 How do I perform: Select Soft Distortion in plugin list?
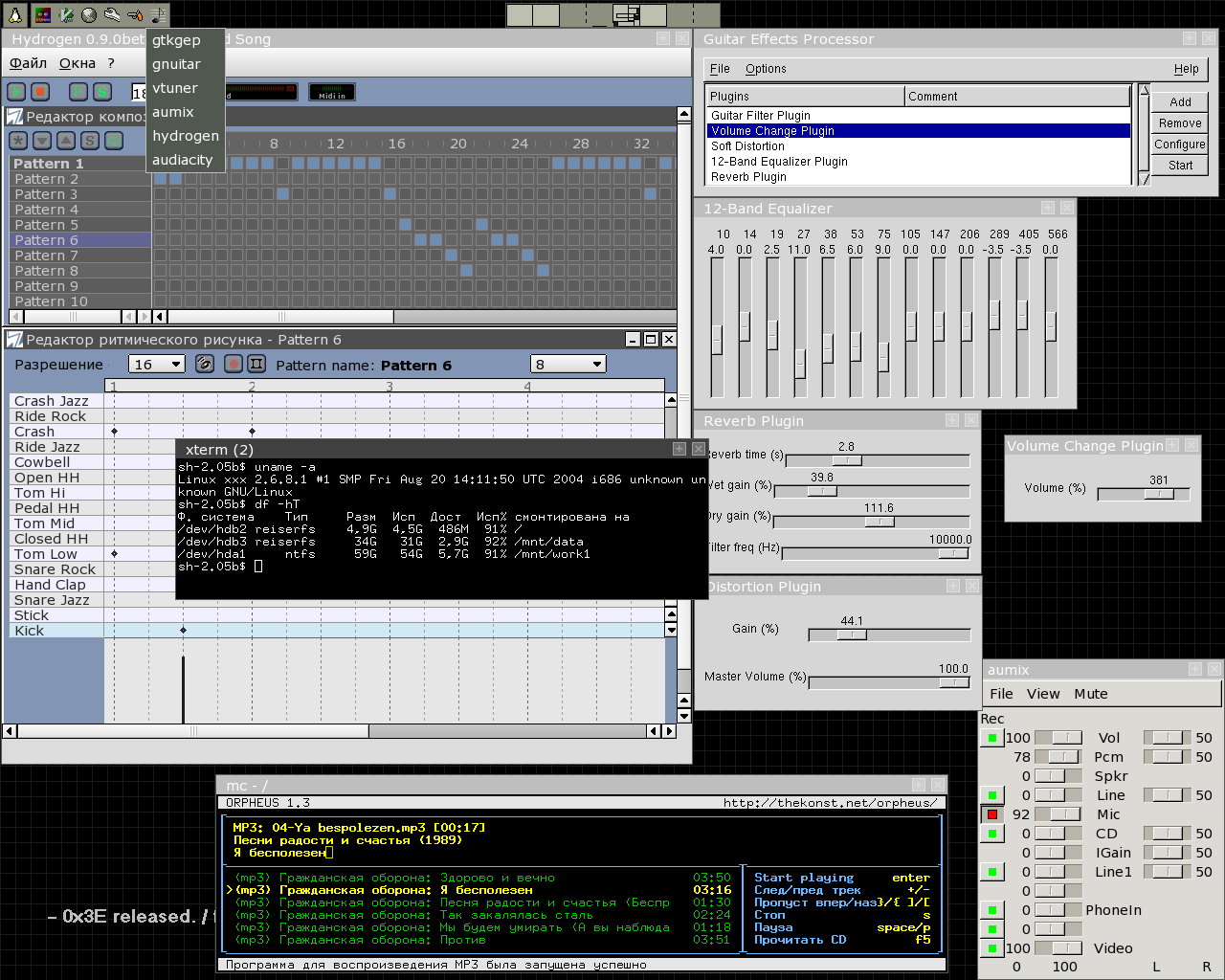(919, 146)
